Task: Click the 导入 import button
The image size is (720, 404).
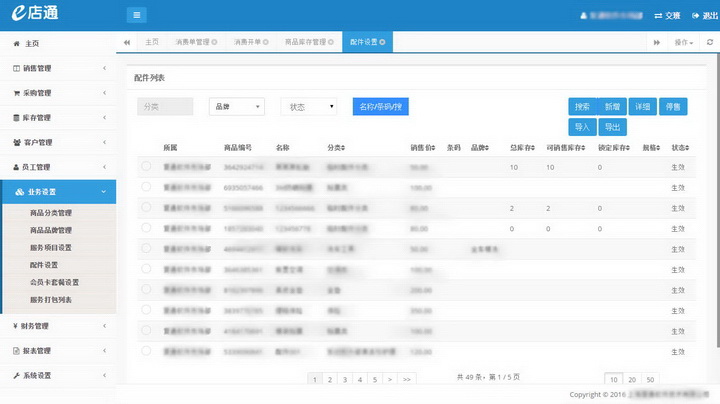Action: (x=582, y=127)
